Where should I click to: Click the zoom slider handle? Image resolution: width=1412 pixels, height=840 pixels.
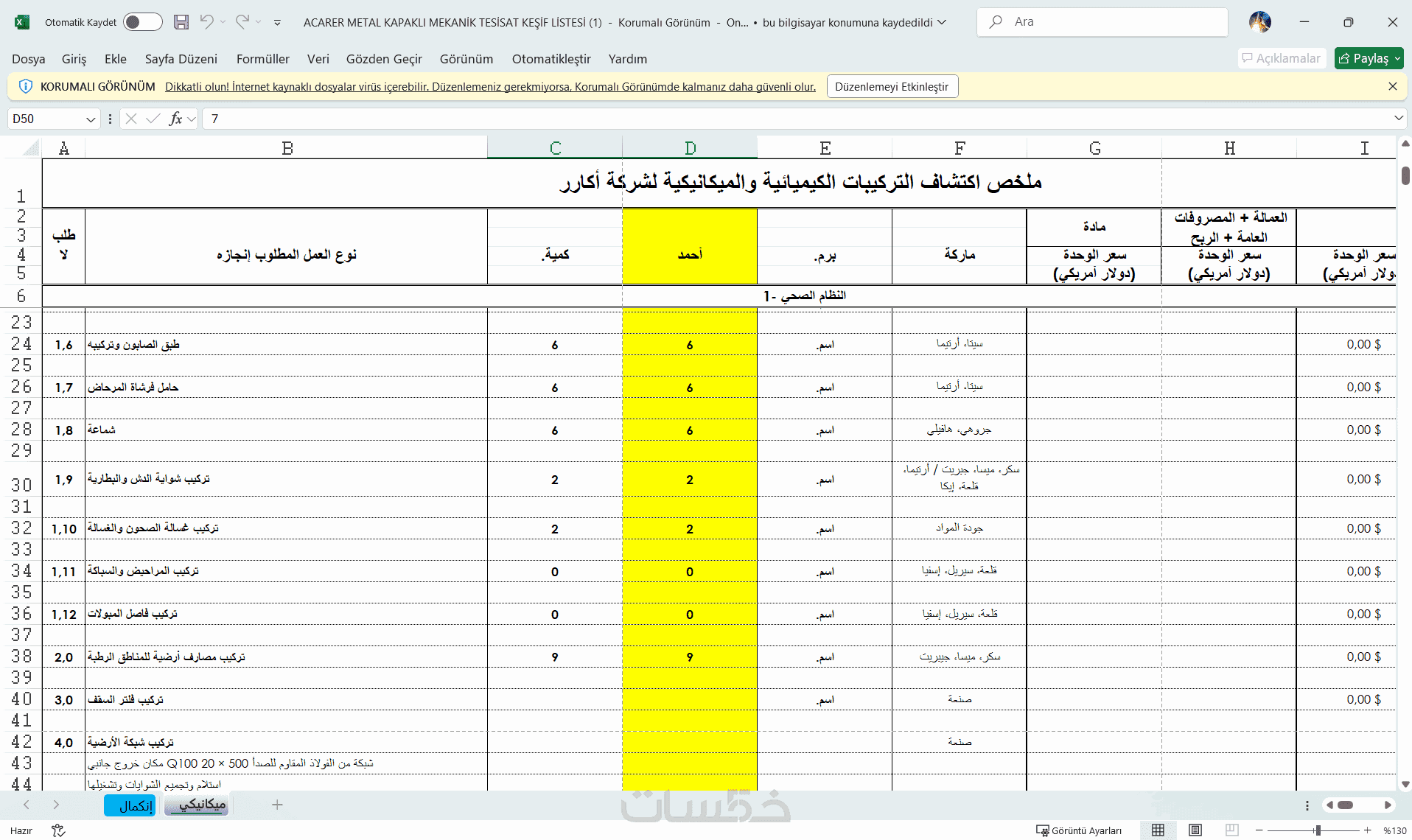[x=1317, y=830]
